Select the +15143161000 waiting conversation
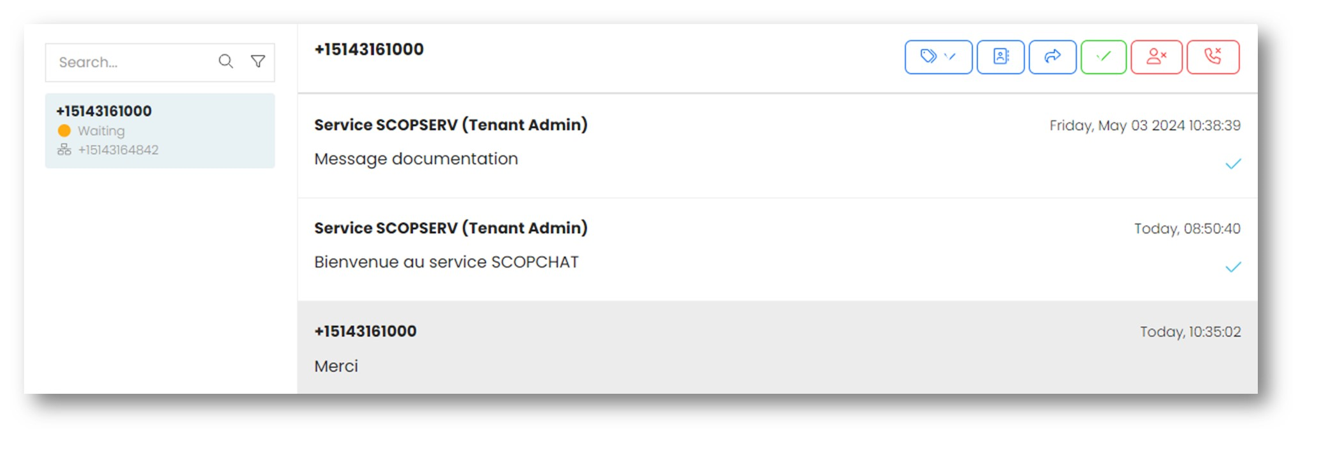1317x463 pixels. [x=160, y=130]
